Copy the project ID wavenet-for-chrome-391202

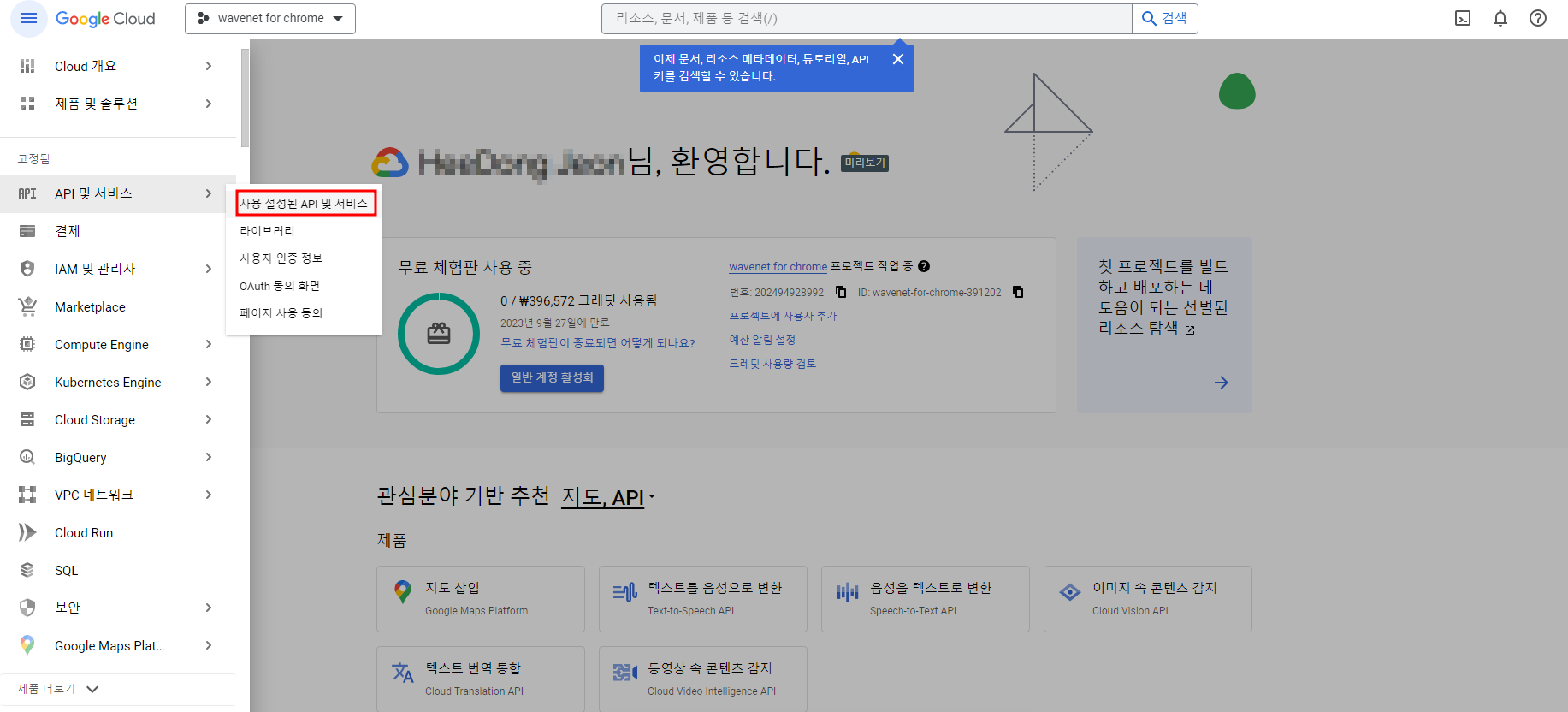[1018, 292]
